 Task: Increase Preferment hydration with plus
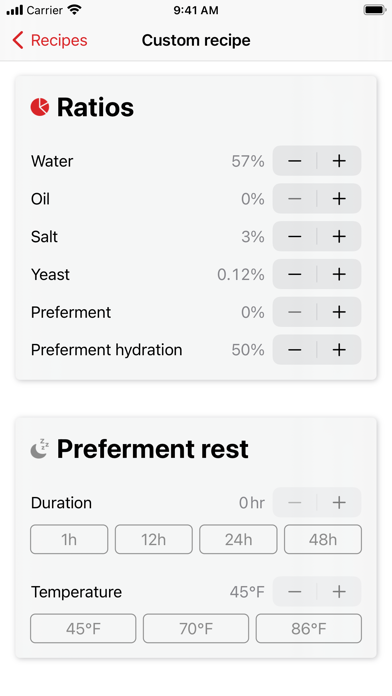[x=339, y=350]
